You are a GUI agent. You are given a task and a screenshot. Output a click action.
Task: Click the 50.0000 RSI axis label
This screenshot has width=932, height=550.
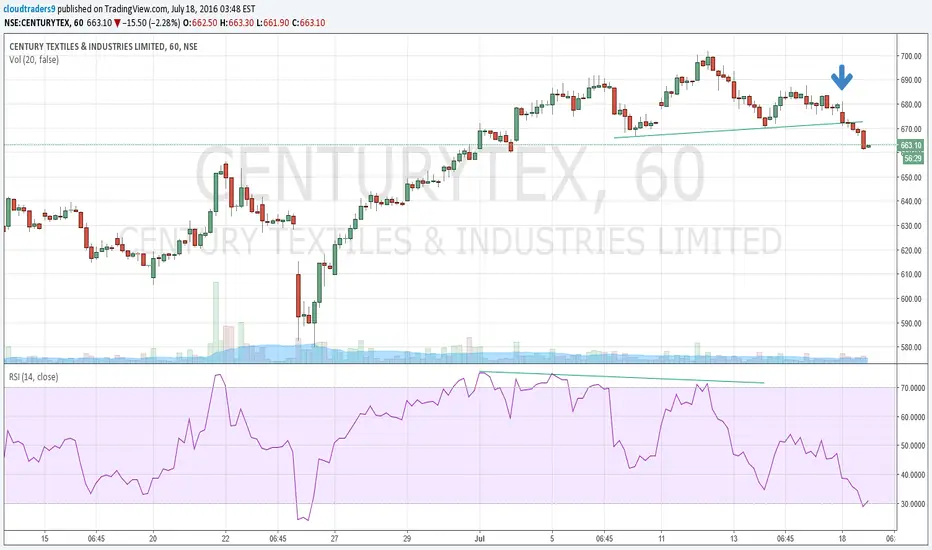[x=912, y=445]
